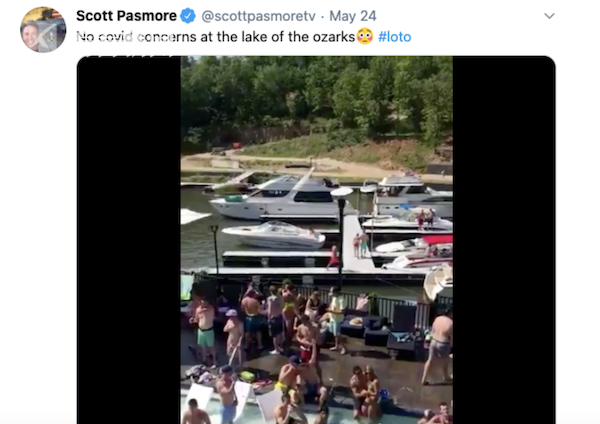600x424 pixels.
Task: Click the right black letterbox area of the video
Action: pyautogui.click(x=504, y=240)
